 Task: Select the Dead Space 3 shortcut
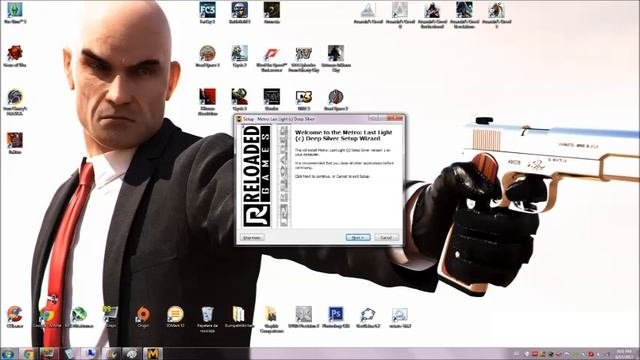[x=207, y=56]
